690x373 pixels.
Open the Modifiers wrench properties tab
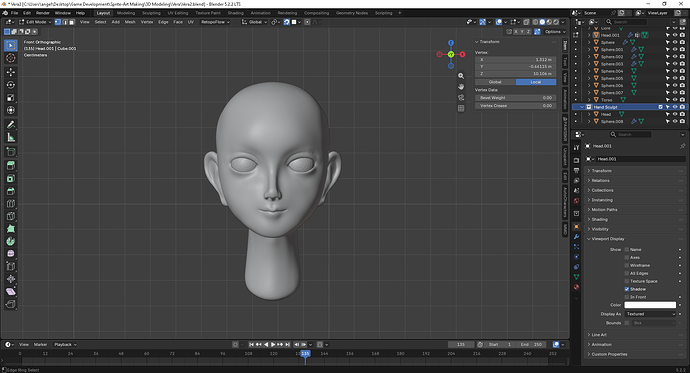576,237
